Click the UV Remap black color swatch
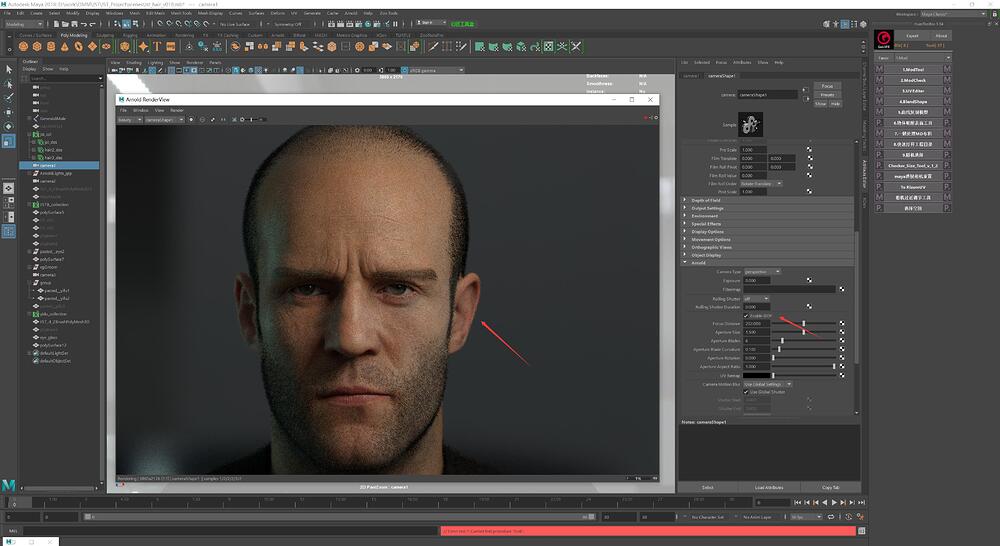Viewport: 1000px width, 546px height. click(x=757, y=375)
